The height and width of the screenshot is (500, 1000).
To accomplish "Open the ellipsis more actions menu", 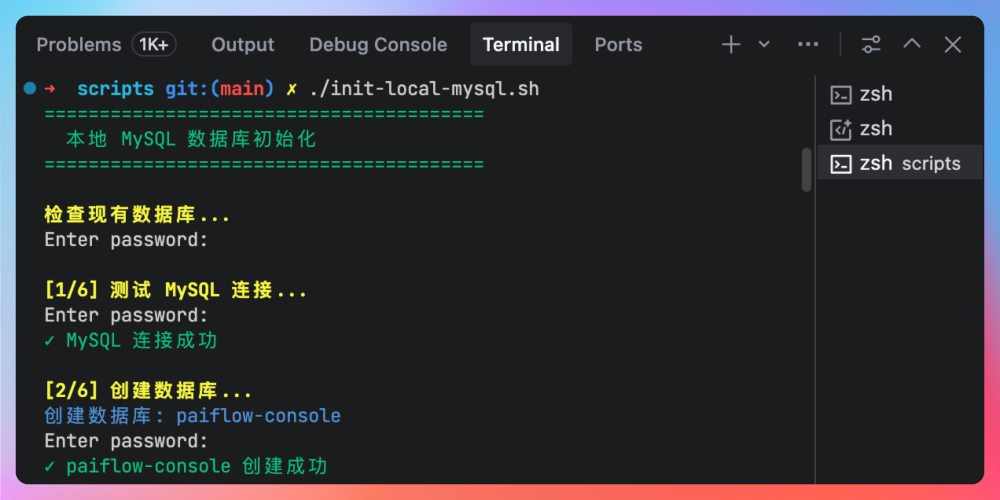I will click(x=808, y=45).
